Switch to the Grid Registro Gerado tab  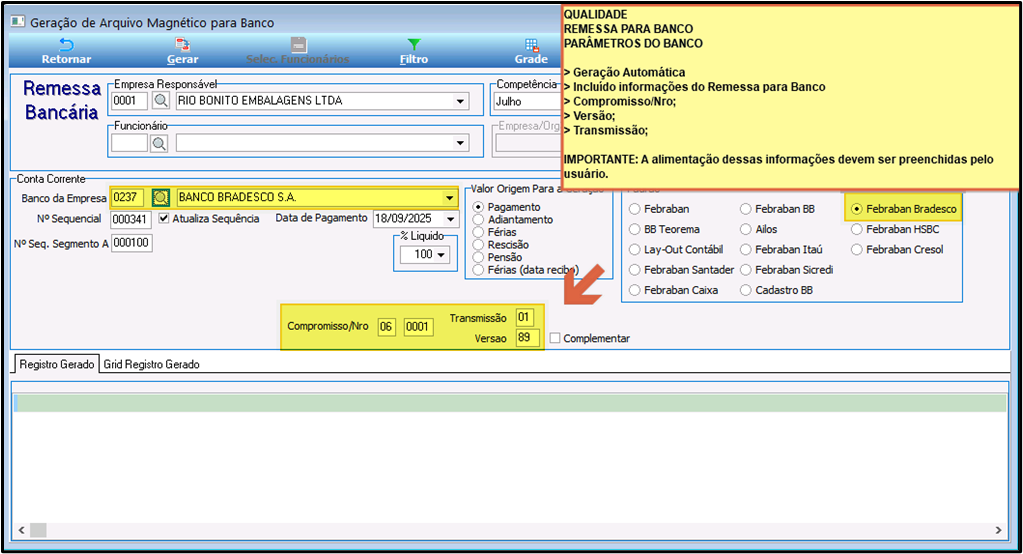click(x=151, y=364)
